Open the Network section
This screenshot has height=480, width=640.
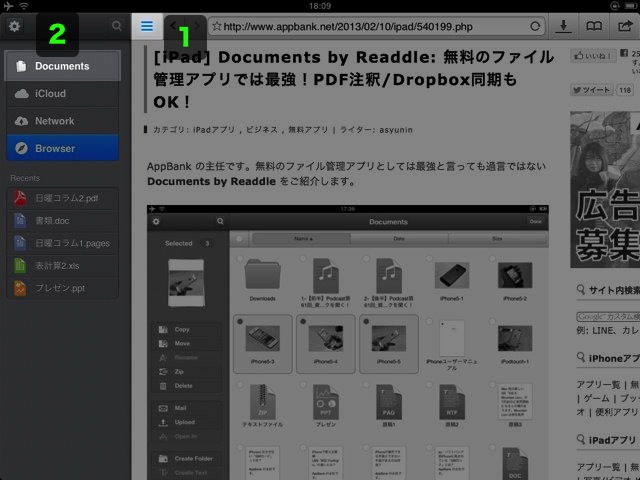62,121
